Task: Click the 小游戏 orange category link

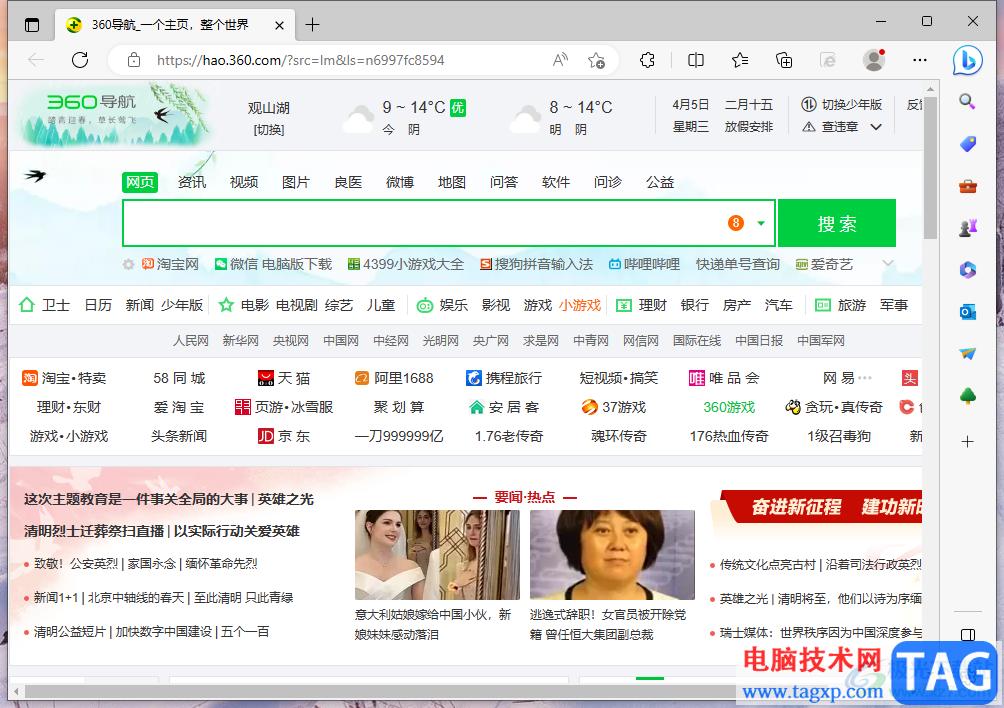Action: [x=579, y=305]
